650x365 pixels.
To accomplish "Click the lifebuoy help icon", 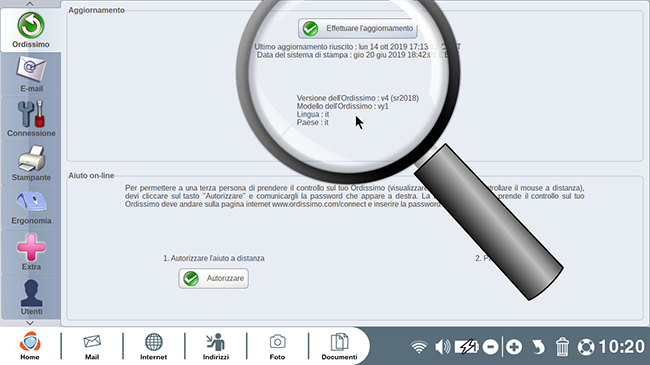I will (x=586, y=347).
